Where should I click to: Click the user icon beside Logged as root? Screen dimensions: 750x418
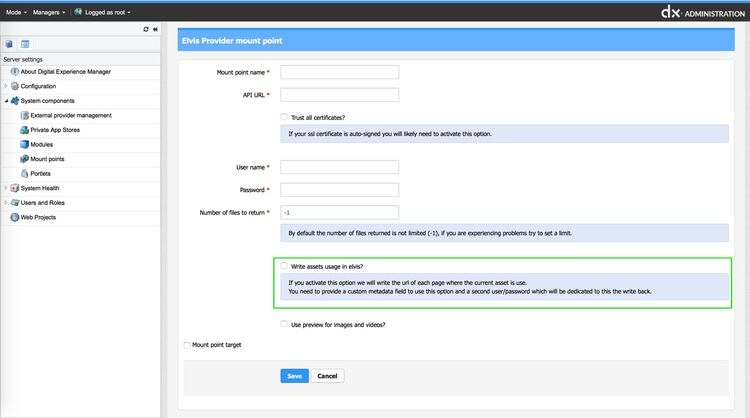pos(78,12)
